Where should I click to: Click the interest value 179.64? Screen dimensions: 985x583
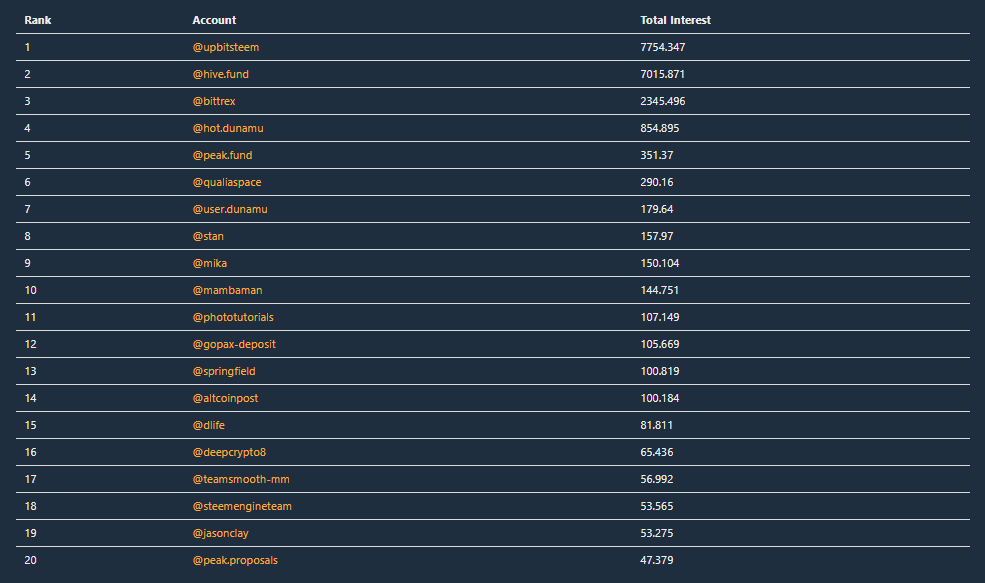(656, 209)
